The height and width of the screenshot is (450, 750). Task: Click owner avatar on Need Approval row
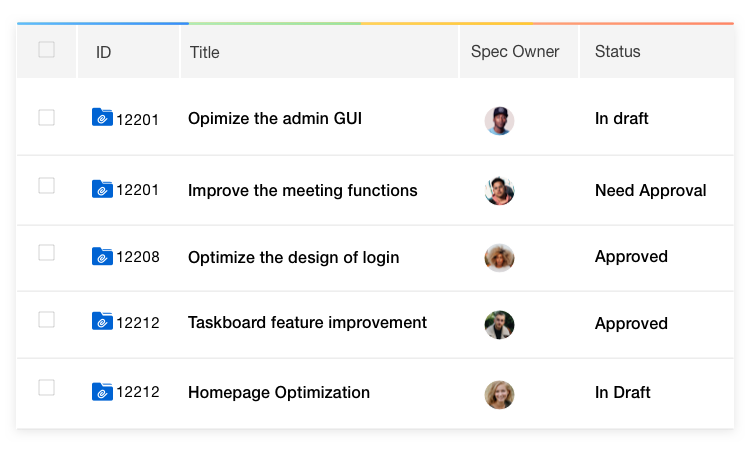point(499,191)
